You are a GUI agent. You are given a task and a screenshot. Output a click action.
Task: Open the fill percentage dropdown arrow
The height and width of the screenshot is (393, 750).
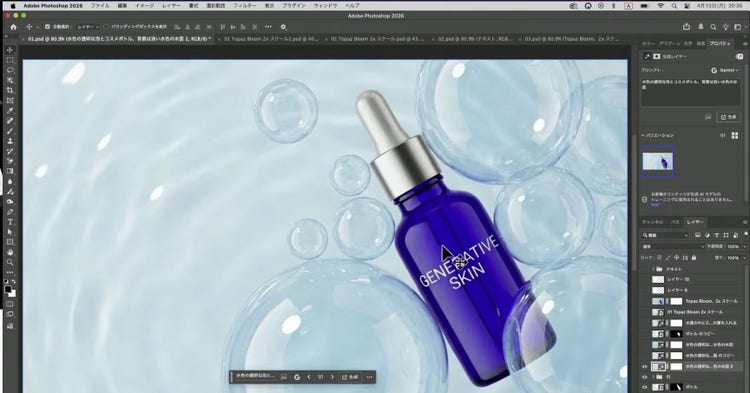(744, 258)
